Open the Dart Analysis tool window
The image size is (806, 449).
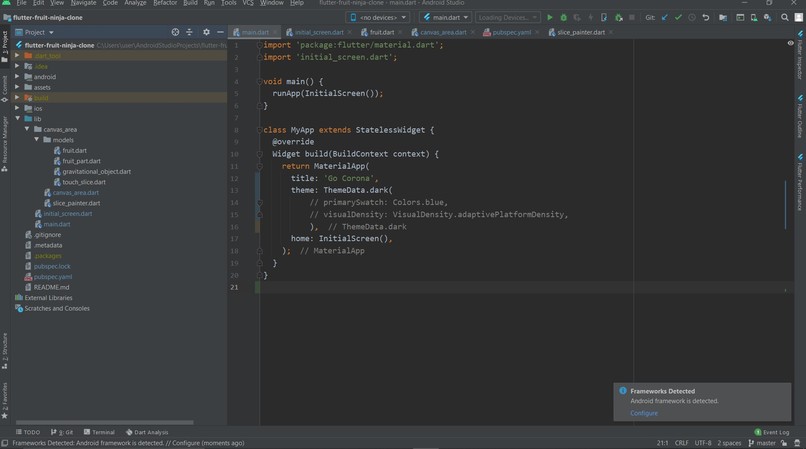pyautogui.click(x=147, y=432)
